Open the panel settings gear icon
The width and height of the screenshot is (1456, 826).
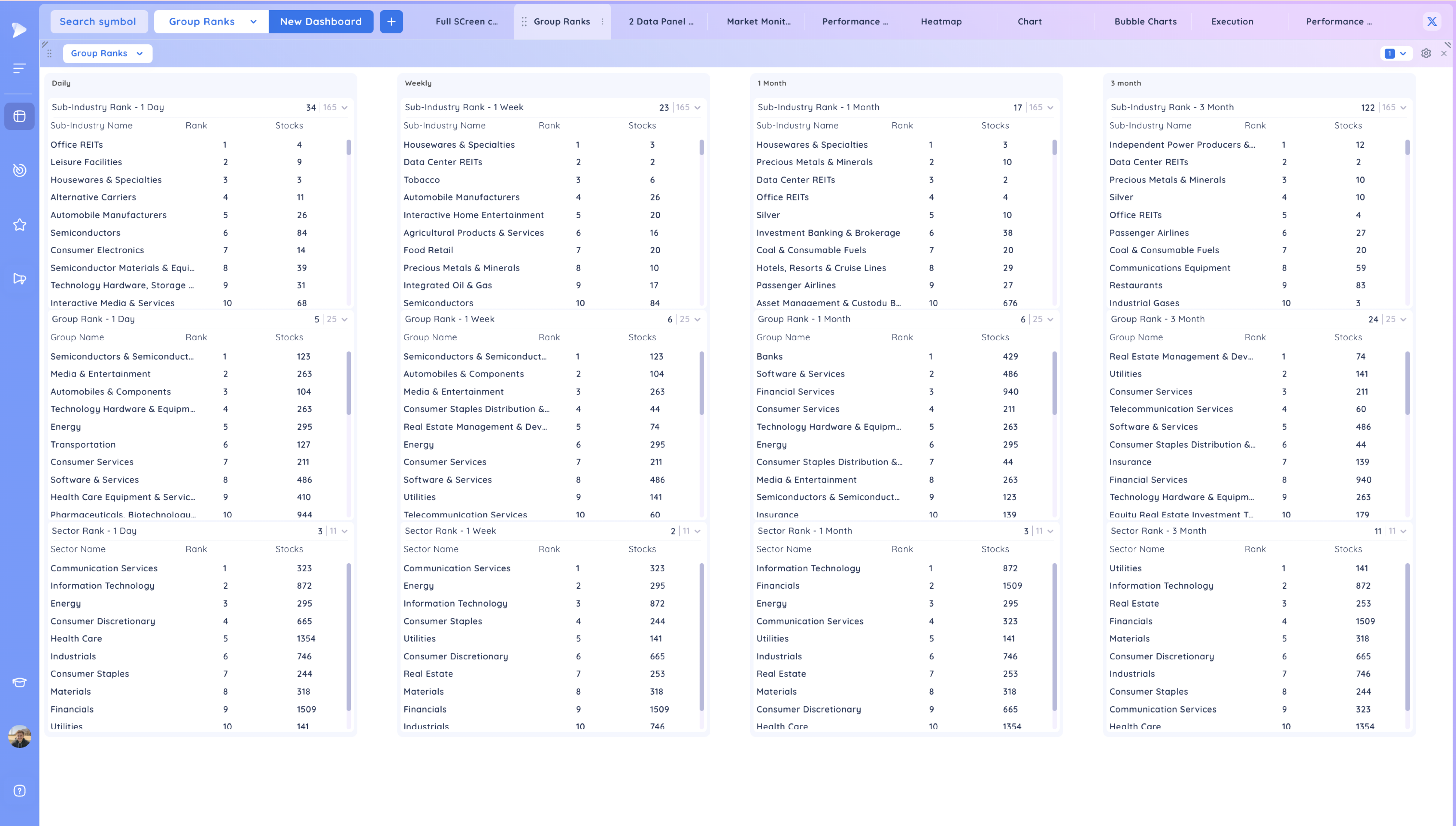tap(1426, 53)
